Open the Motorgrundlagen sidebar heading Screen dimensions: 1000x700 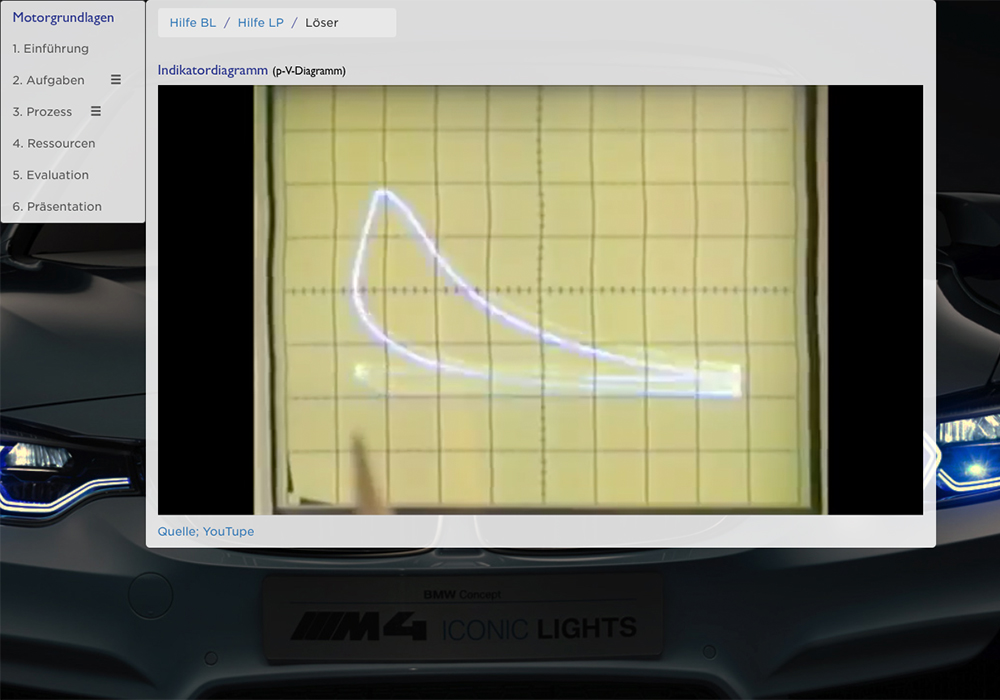pyautogui.click(x=63, y=18)
